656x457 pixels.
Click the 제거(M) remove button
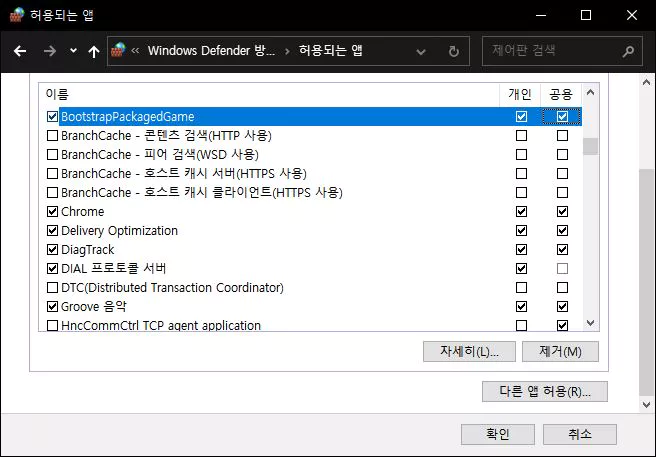pos(560,351)
